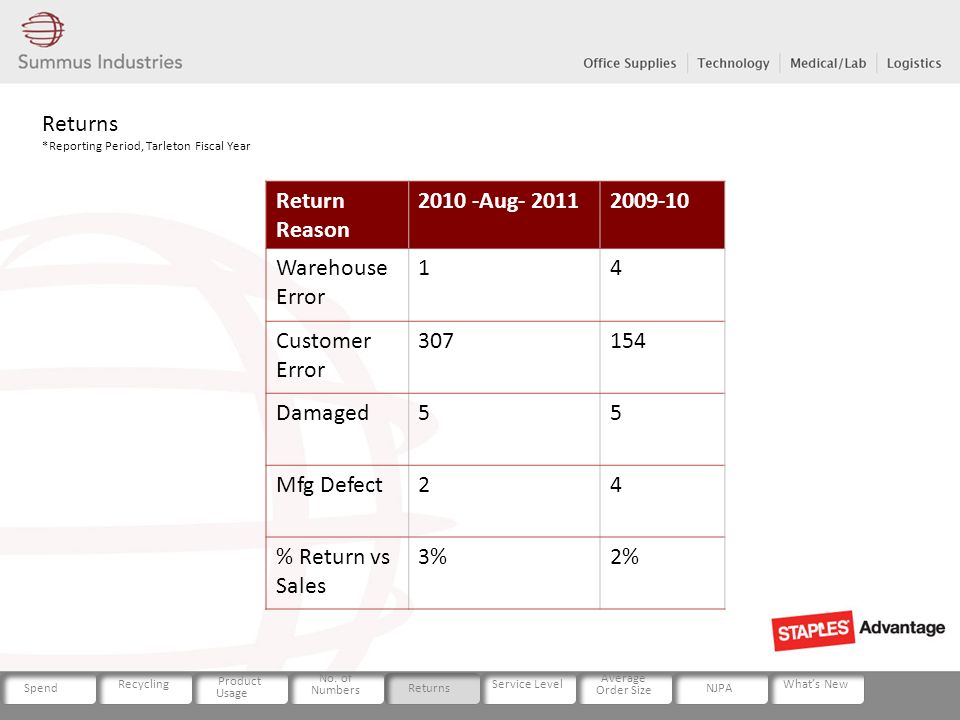Click the Reporting Period footnote text
The width and height of the screenshot is (960, 720).
[146, 146]
